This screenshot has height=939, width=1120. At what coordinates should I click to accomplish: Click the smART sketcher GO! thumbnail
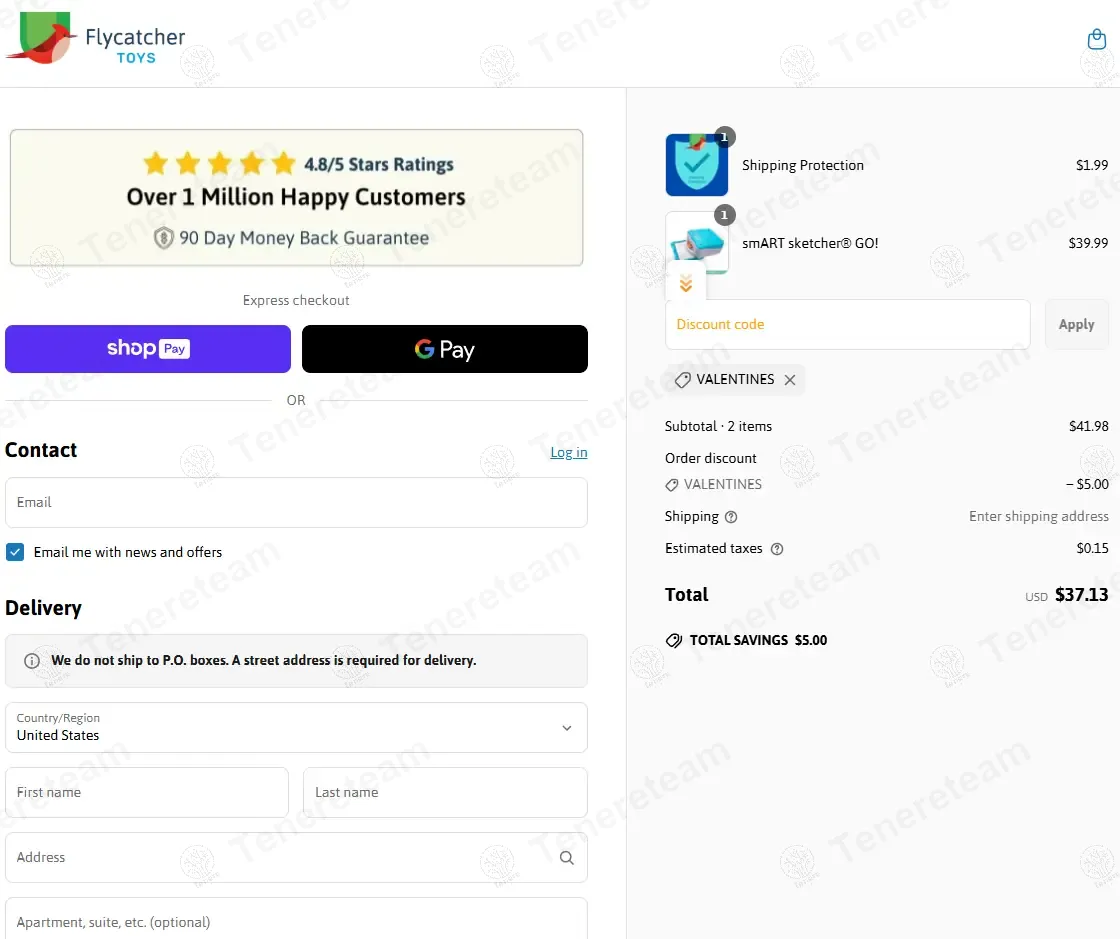[697, 243]
